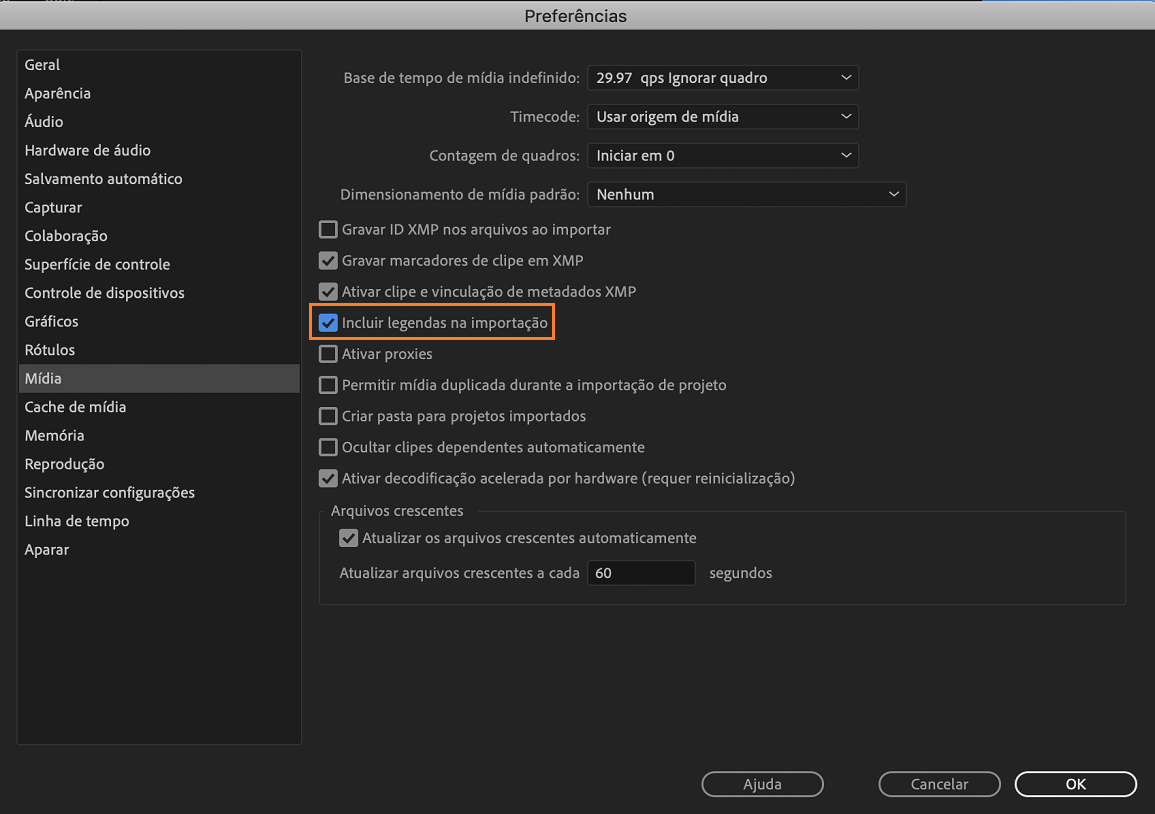The height and width of the screenshot is (814, 1155).
Task: Uncheck Atualizar os arquivos crescentes automaticamente
Action: pos(348,538)
